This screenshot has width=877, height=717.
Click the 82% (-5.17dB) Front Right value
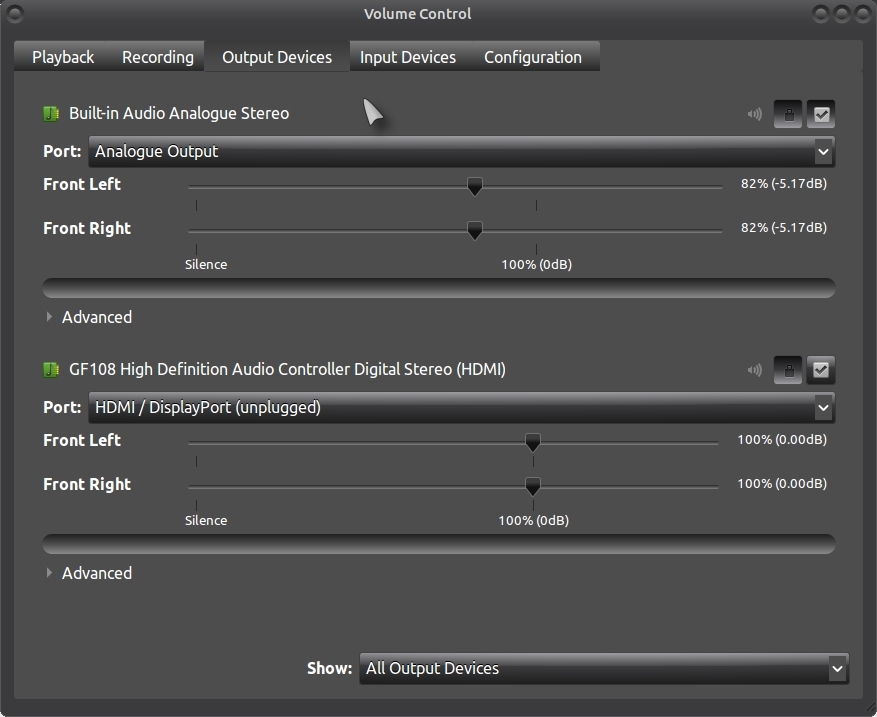(784, 228)
